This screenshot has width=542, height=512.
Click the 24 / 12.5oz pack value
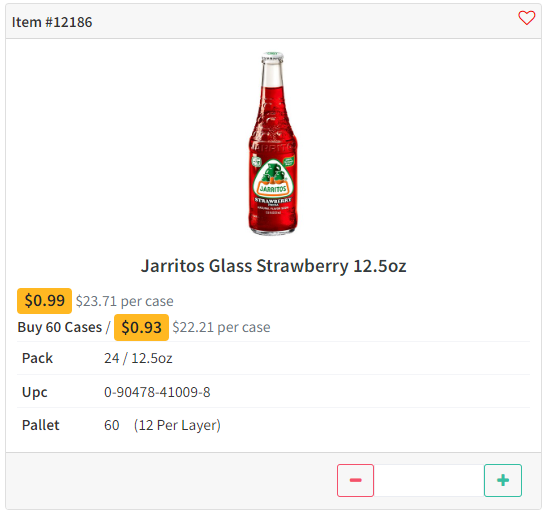(x=138, y=358)
